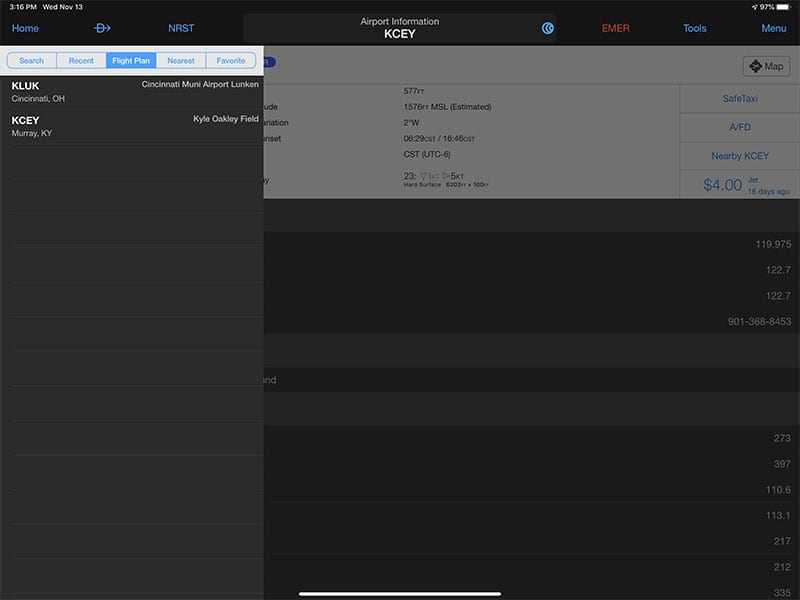
Task: Tap the location arrow in the status bar
Action: pyautogui.click(x=755, y=7)
